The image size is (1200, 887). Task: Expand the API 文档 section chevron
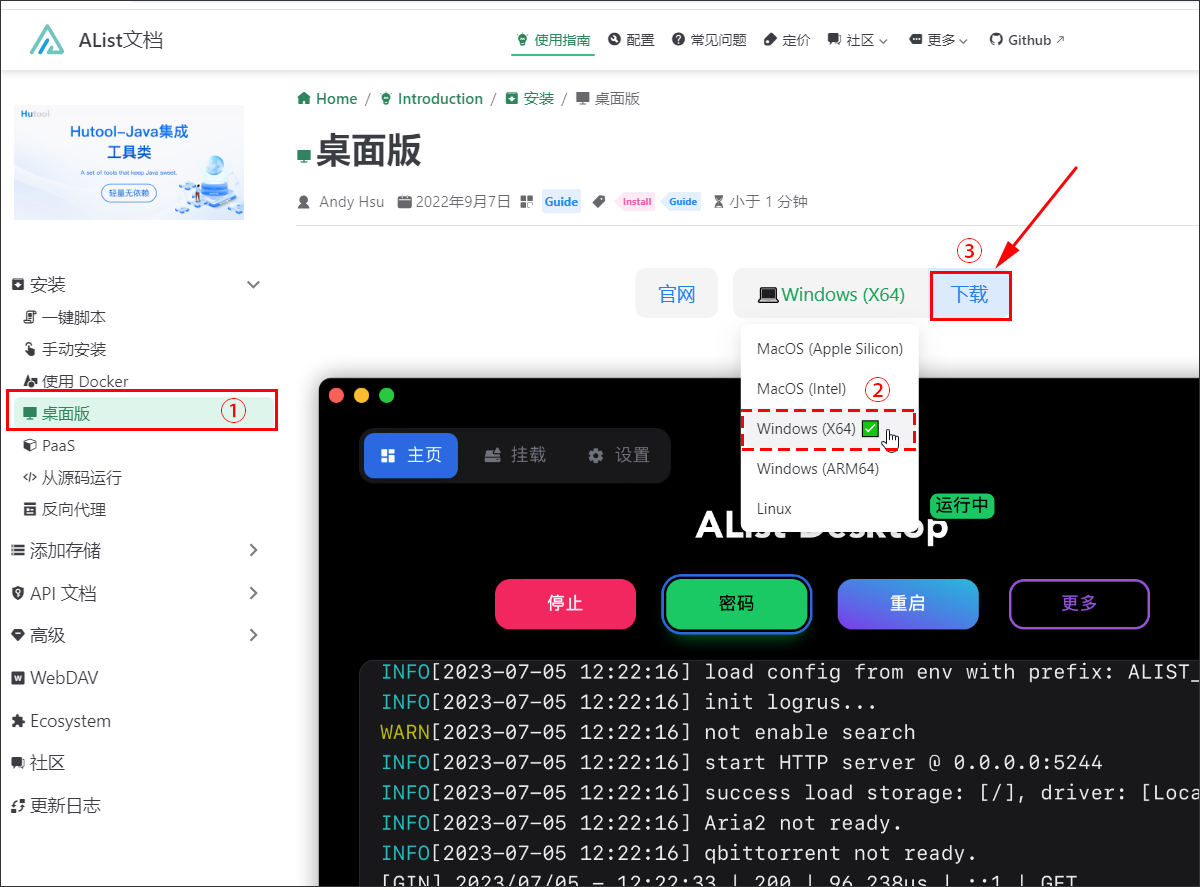253,593
